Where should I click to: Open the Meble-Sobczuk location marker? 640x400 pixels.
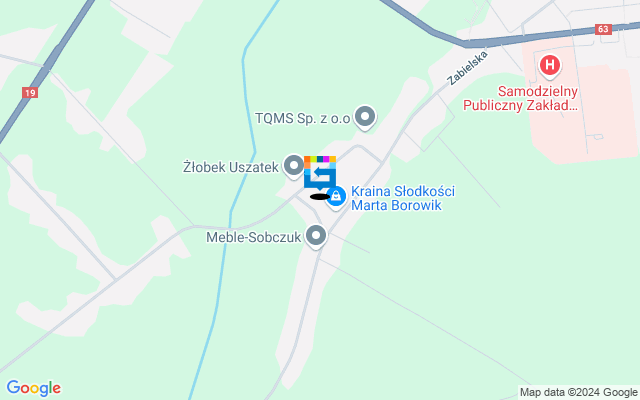pos(316,236)
